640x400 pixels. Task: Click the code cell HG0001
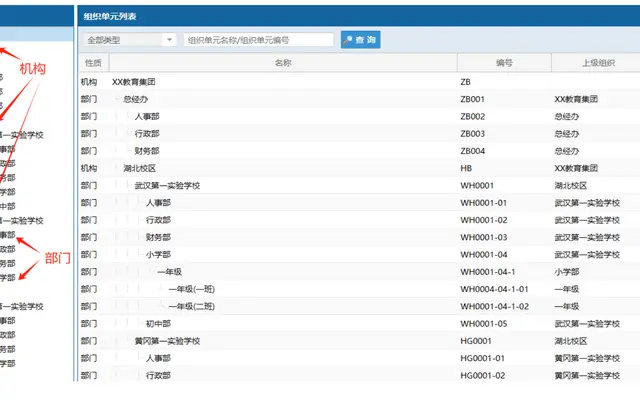click(476, 341)
